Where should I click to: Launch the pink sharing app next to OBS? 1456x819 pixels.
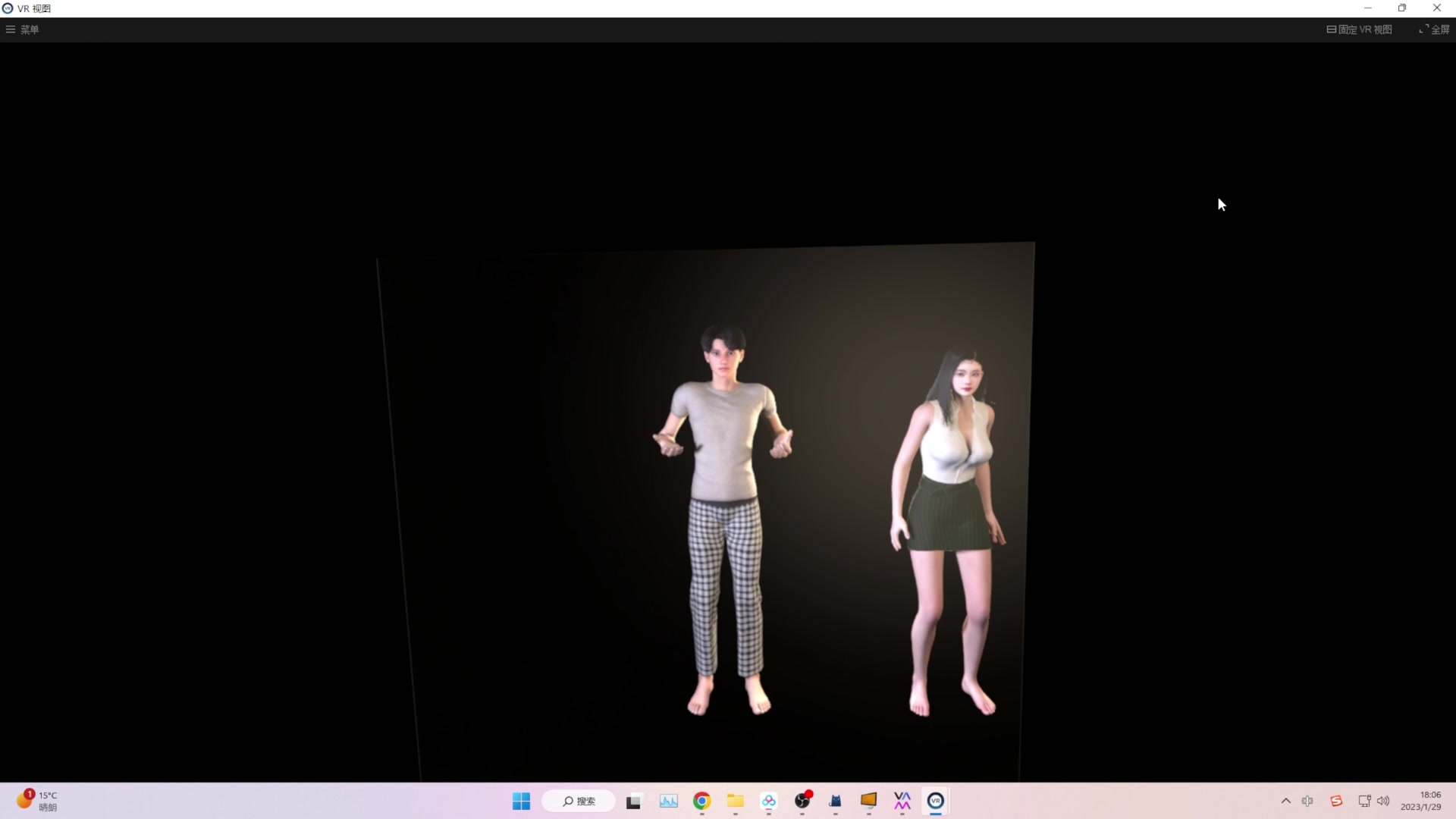769,802
